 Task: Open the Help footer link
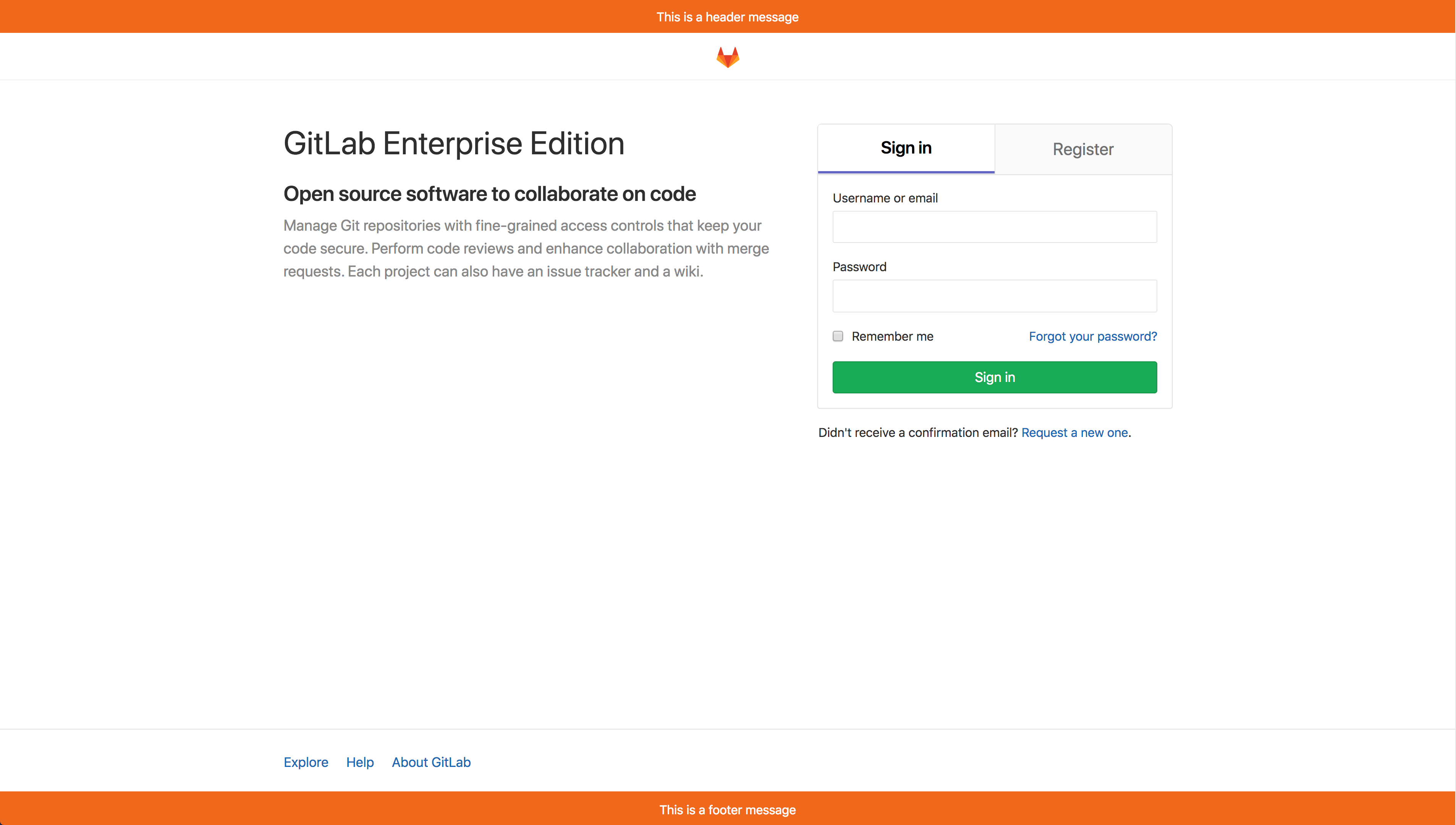(x=360, y=762)
